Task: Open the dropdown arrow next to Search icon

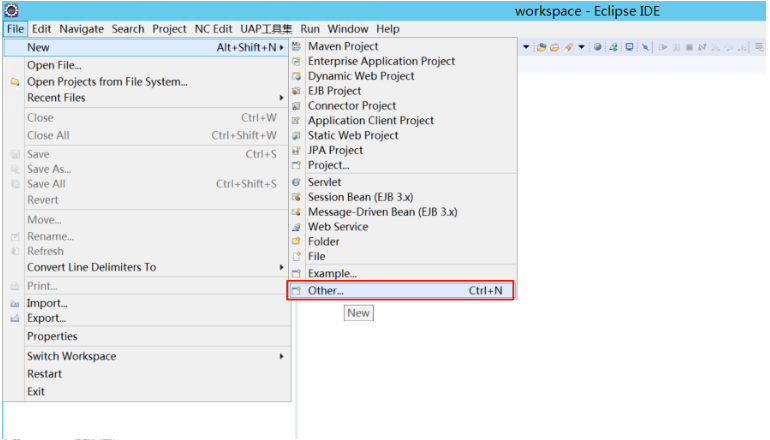Action: tap(581, 47)
